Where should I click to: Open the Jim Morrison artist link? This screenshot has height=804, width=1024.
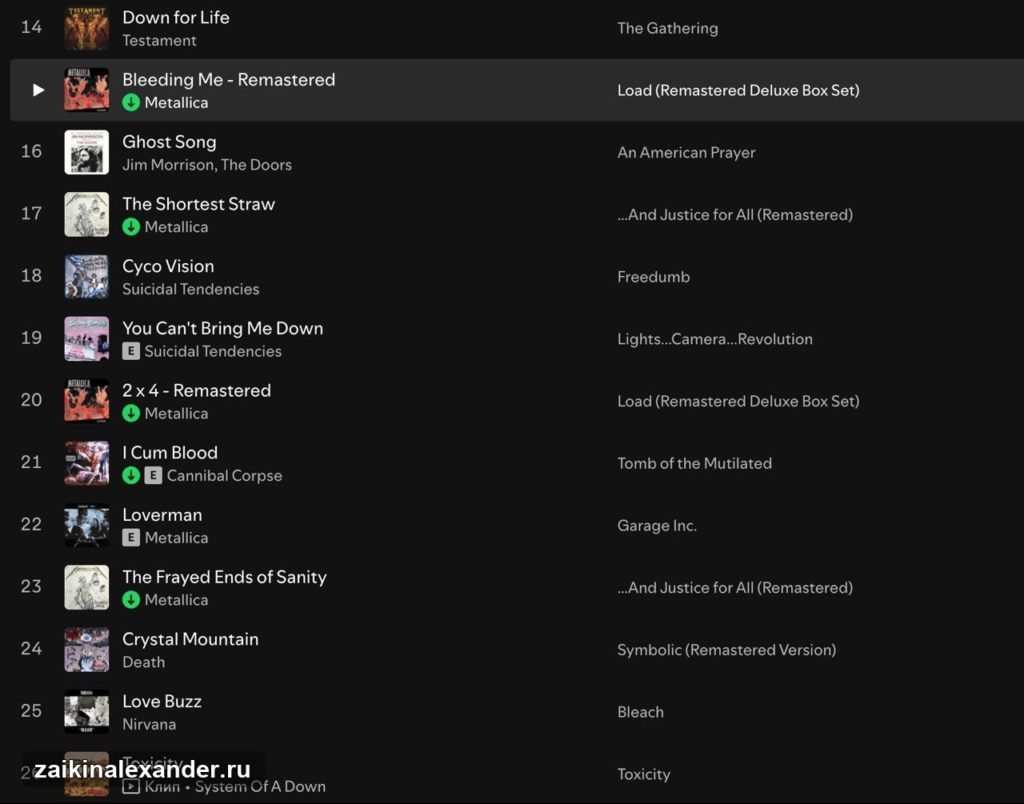[x=167, y=165]
